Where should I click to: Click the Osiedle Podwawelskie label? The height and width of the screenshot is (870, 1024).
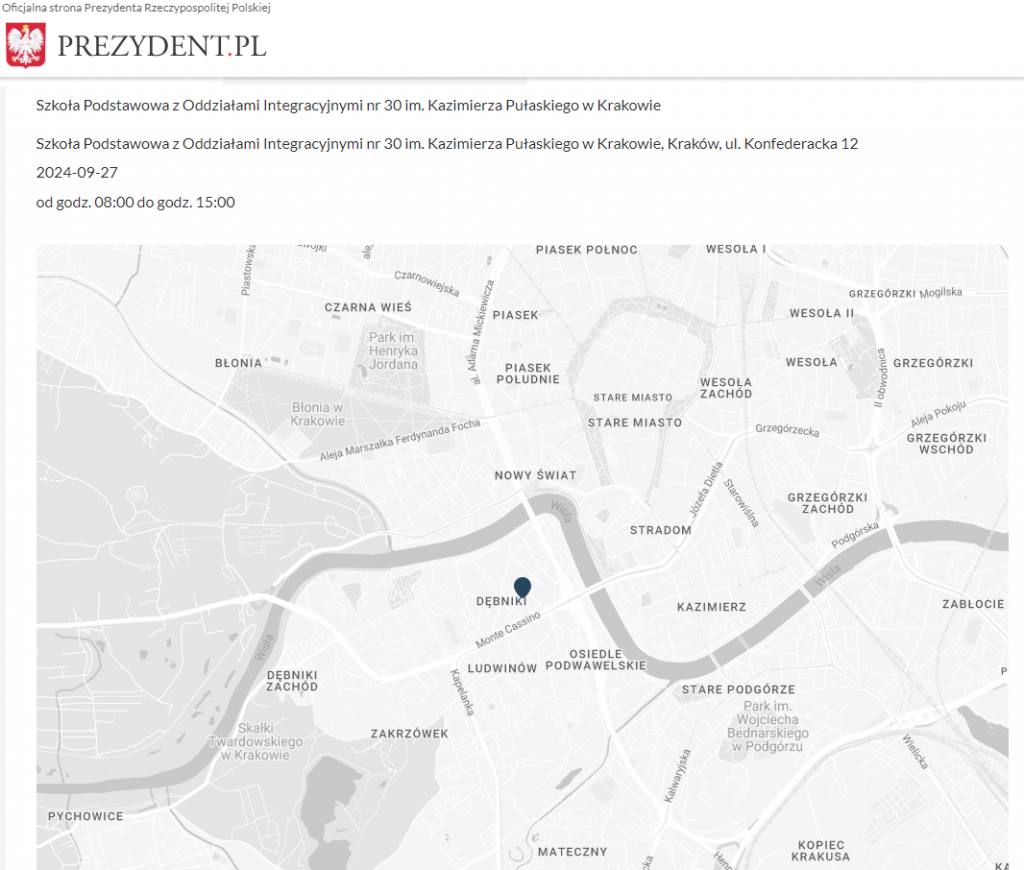click(596, 660)
